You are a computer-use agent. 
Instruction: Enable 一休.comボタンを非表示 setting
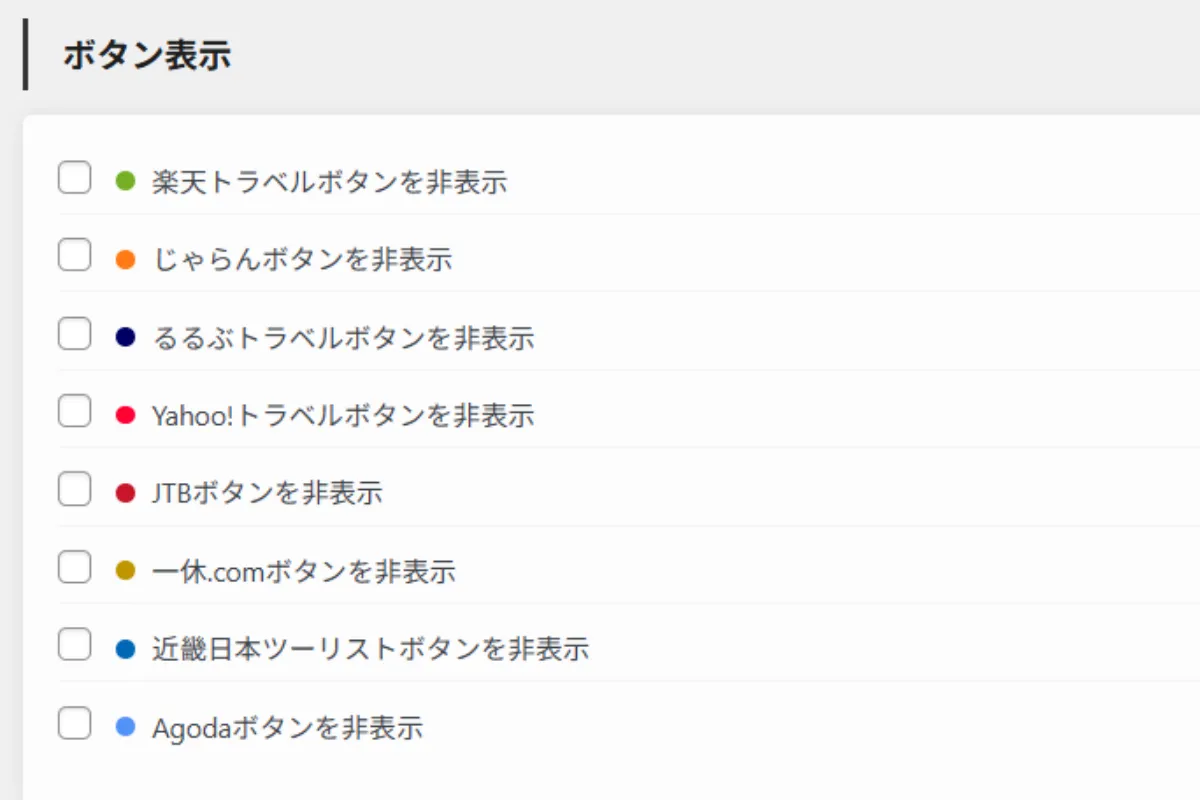(74, 566)
